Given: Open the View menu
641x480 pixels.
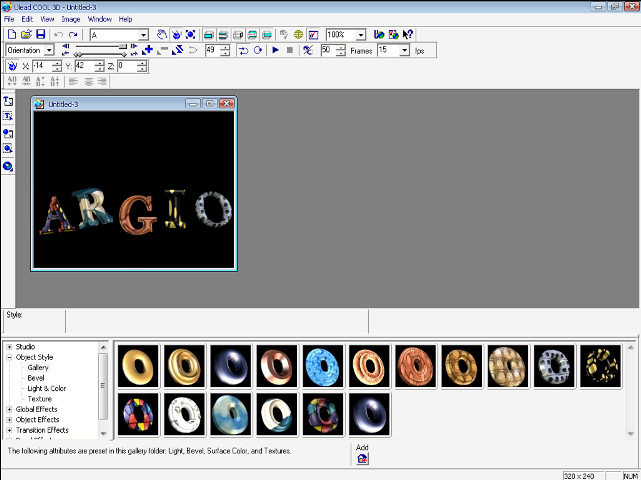Looking at the screenshot, I should click(x=47, y=19).
